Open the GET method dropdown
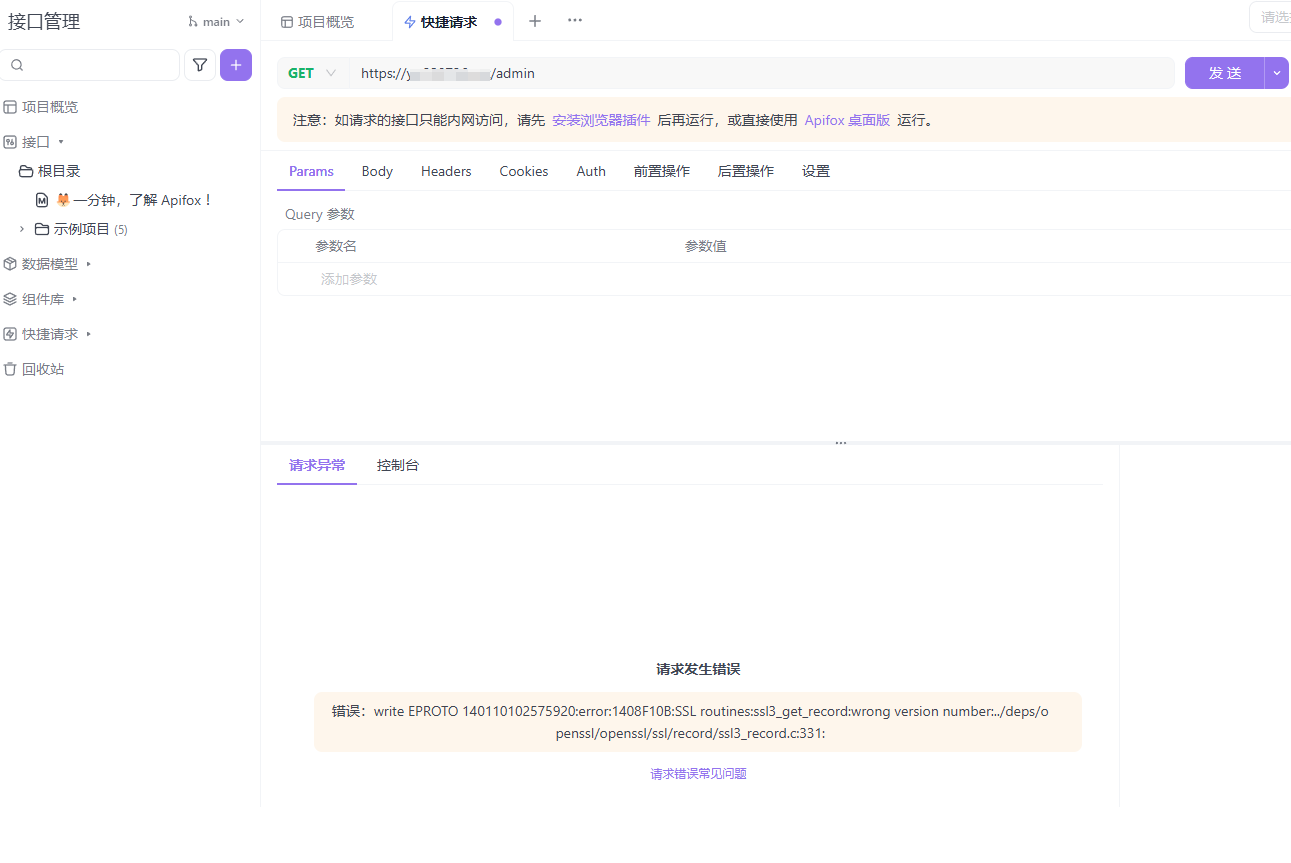The image size is (1291, 863). click(312, 73)
